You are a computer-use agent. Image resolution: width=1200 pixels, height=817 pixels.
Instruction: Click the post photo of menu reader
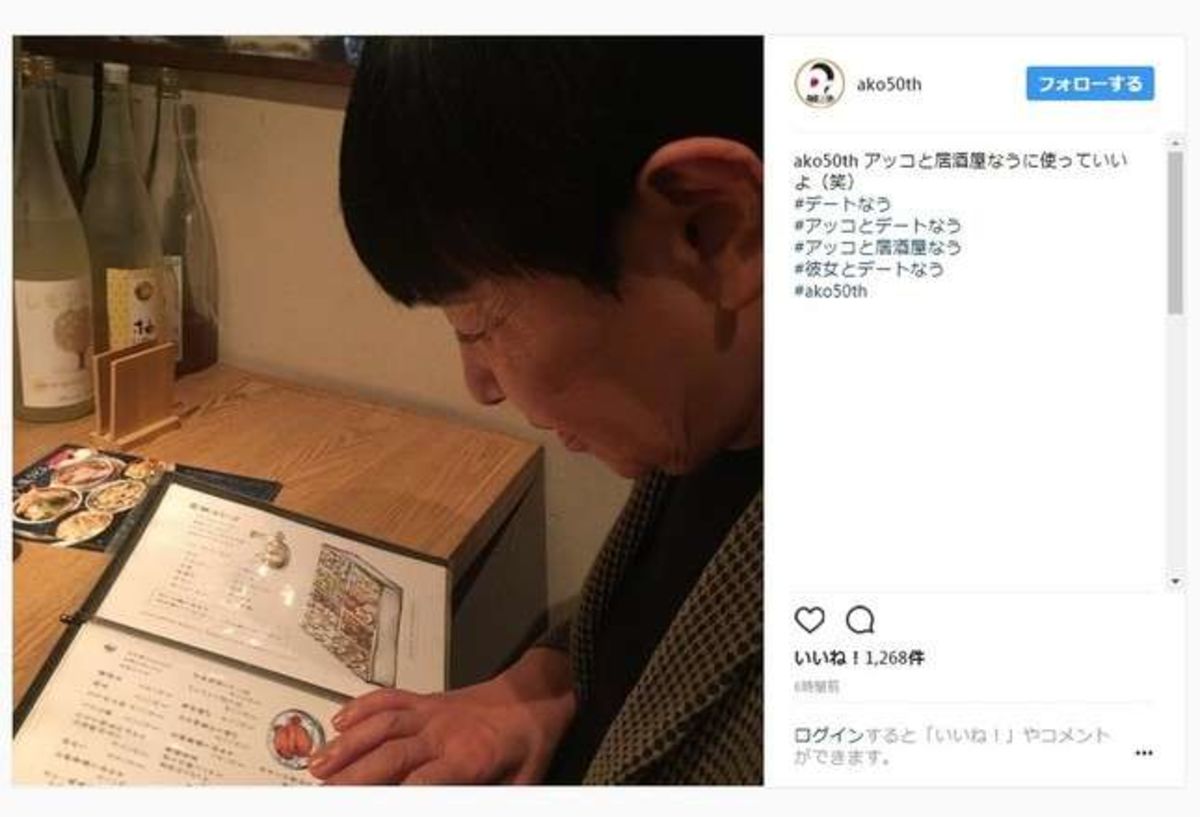[388, 410]
